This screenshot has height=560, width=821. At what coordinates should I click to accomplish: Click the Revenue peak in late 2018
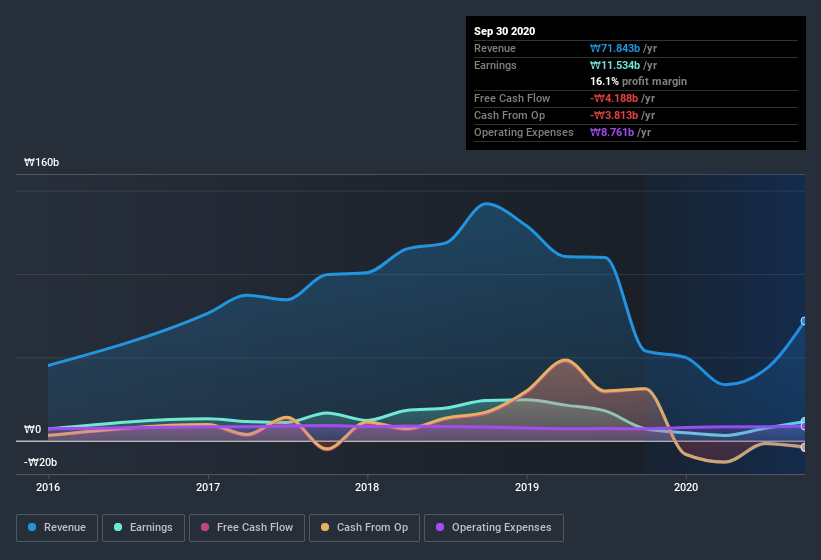point(486,204)
